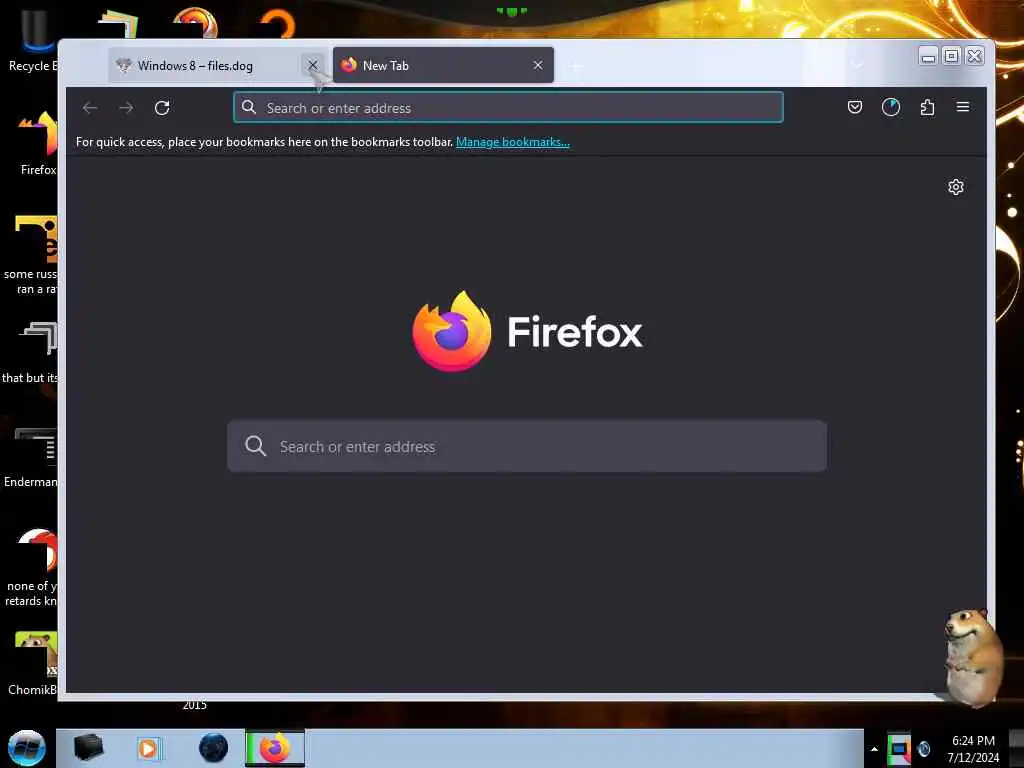Reload the page with the refresh icon

click(x=162, y=108)
